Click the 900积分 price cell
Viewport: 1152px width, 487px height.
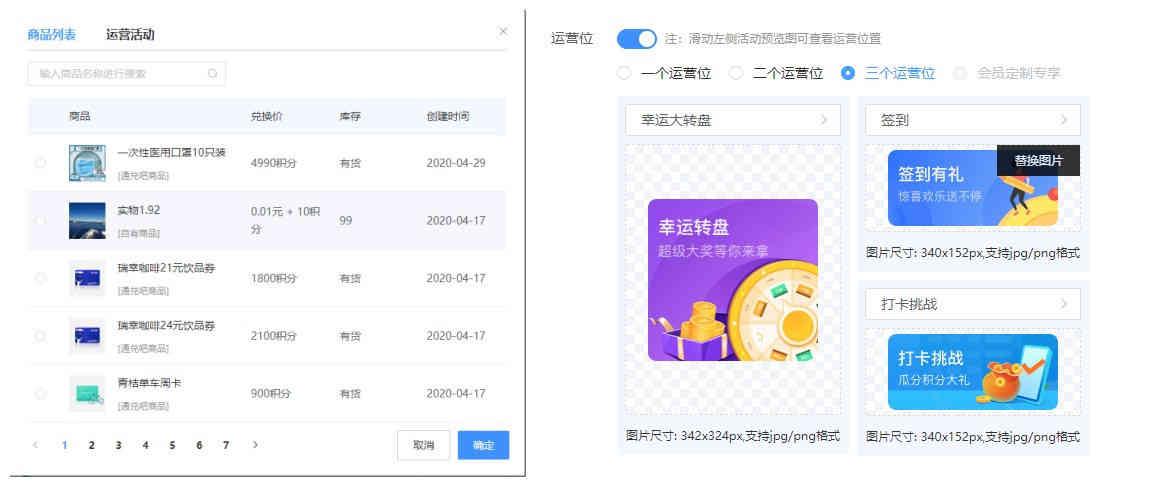(270, 394)
